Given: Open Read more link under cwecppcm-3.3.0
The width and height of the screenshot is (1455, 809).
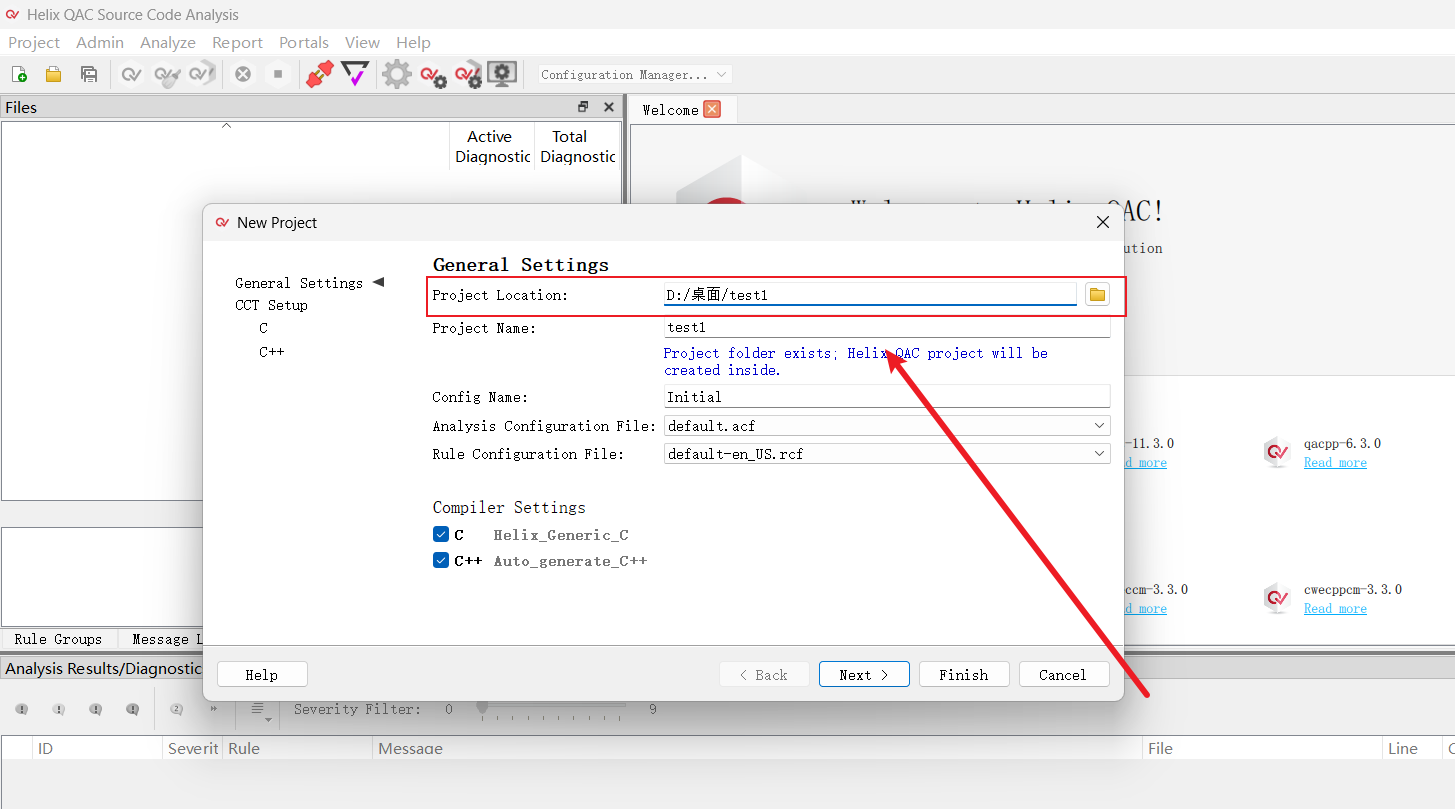Looking at the screenshot, I should [x=1335, y=609].
